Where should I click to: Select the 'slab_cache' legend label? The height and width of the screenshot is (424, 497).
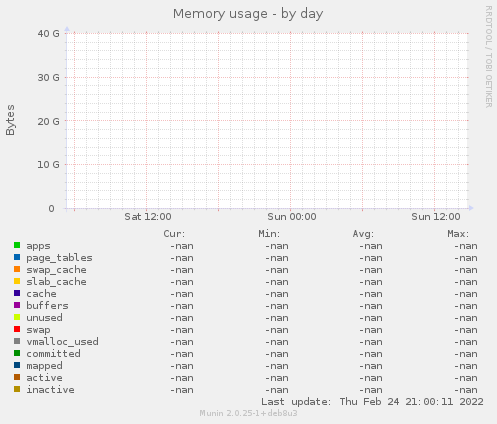coord(56,282)
